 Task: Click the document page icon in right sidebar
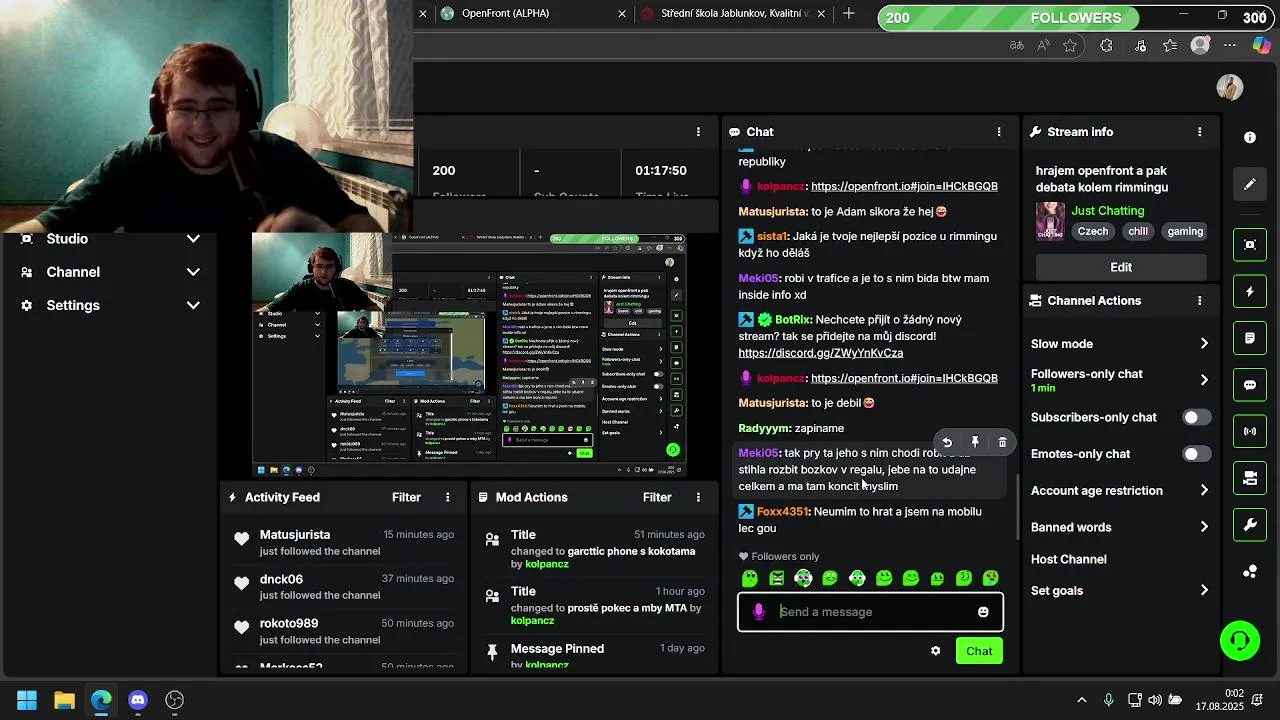1250,338
